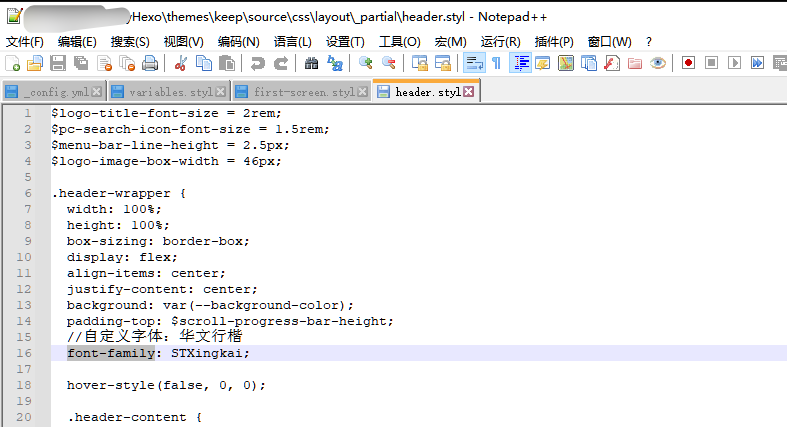Click the '.header-wrapper {' line
The height and width of the screenshot is (427, 787).
pyautogui.click(x=118, y=193)
